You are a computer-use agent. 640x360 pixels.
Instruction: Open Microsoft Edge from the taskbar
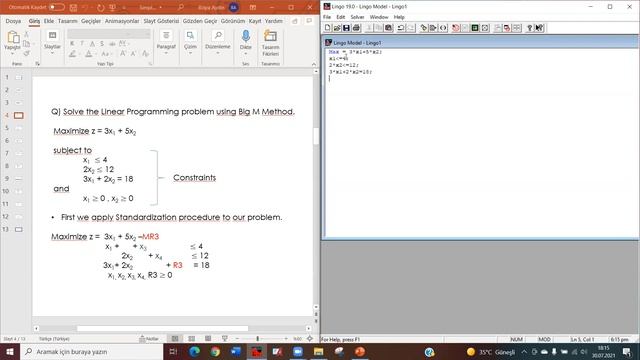[x=194, y=351]
